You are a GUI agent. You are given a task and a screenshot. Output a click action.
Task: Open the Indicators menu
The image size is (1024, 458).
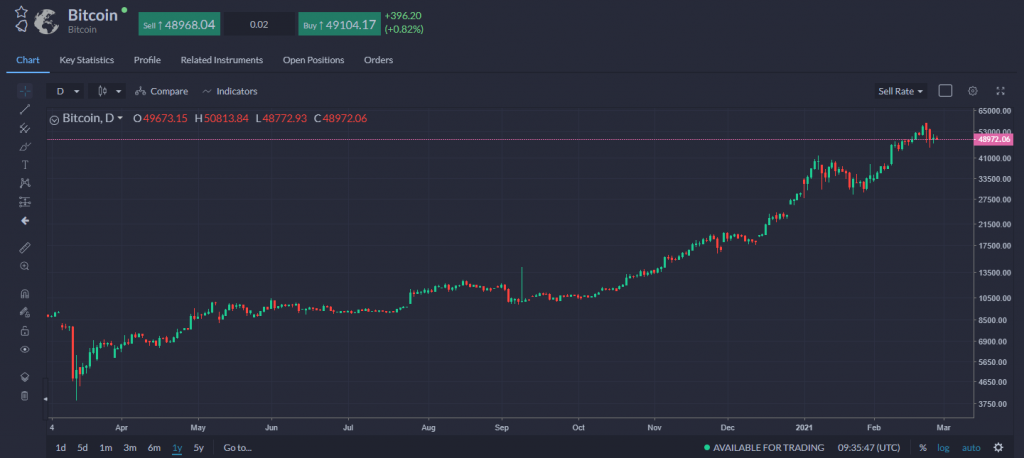[x=230, y=91]
